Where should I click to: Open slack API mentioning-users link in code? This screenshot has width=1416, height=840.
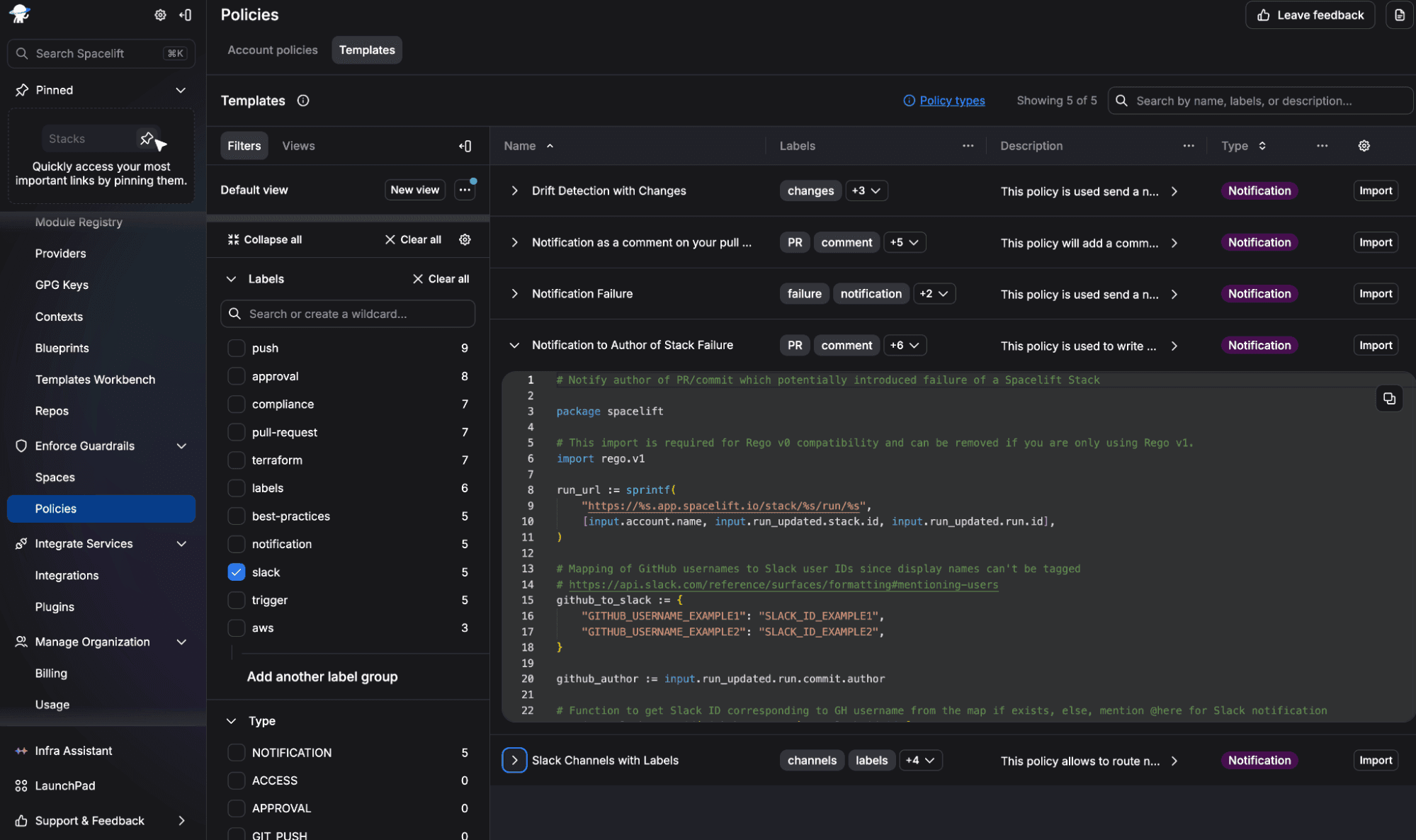783,584
